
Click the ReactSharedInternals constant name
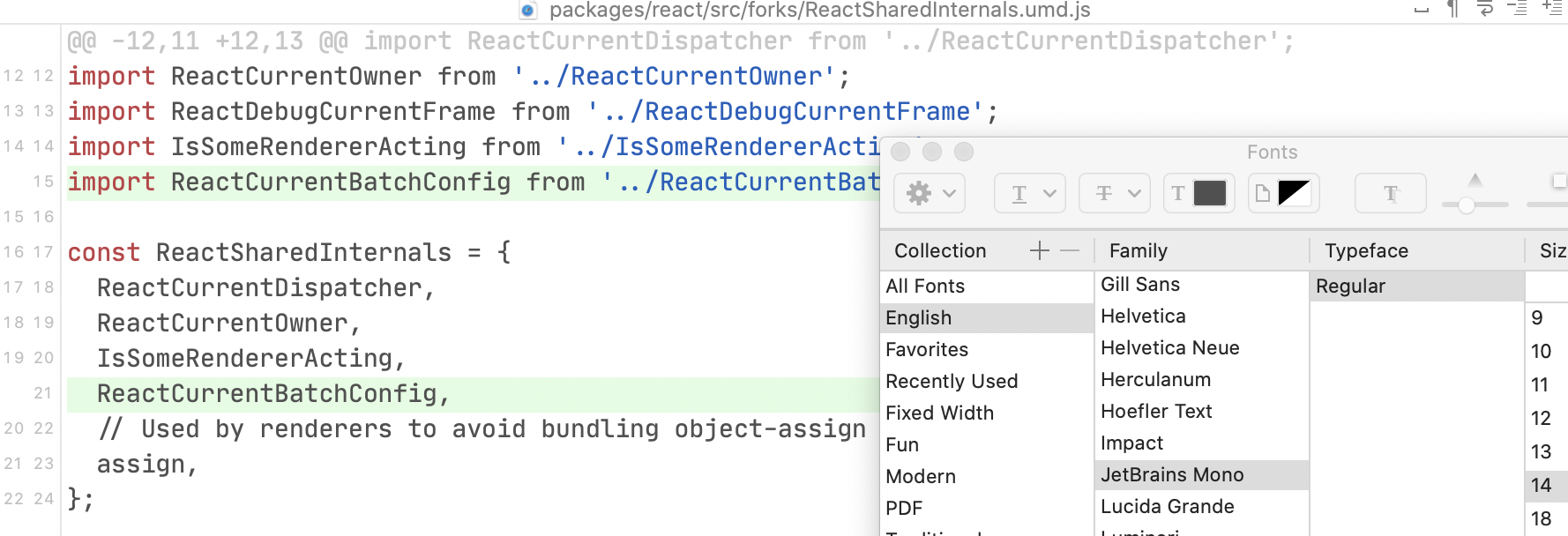(x=303, y=253)
